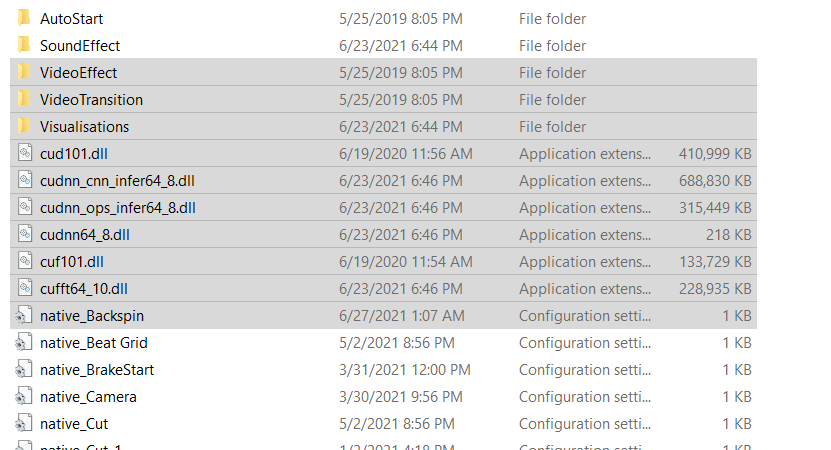Viewport: 831px width, 450px height.
Task: Click the AutoStart folder name
Action: click(x=72, y=19)
